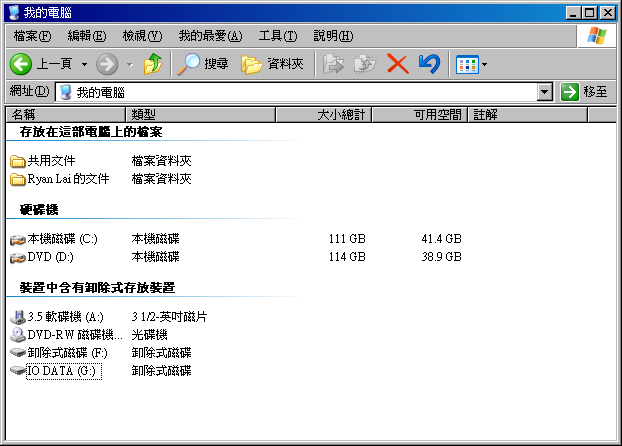Click the DVD (D:) name text
Image resolution: width=622 pixels, height=446 pixels.
50,257
